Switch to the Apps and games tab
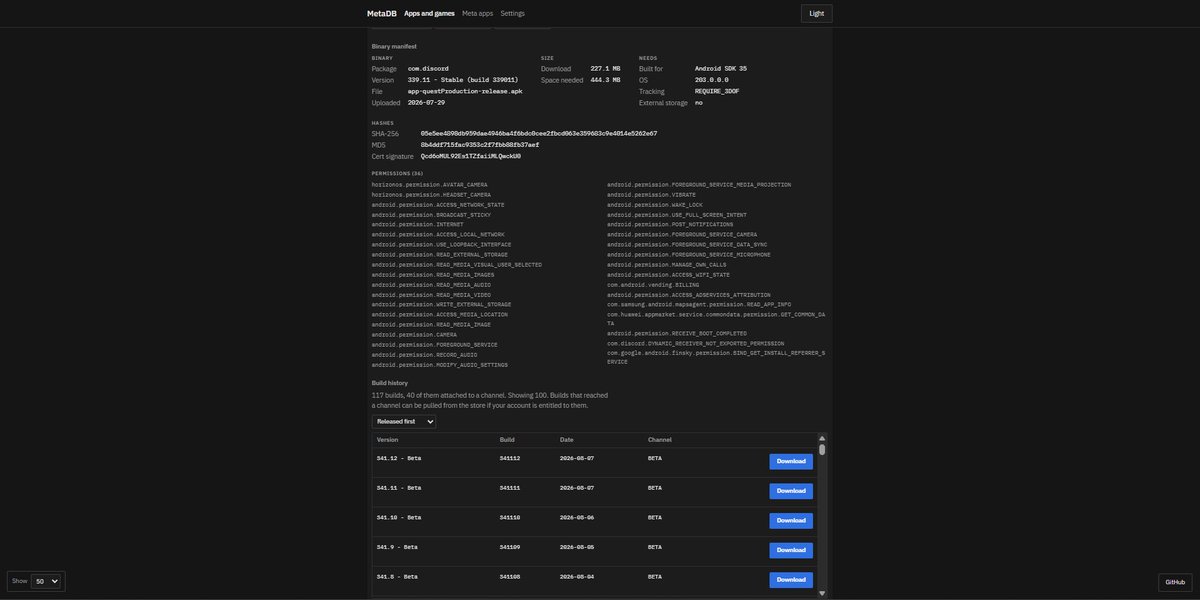 click(x=429, y=13)
